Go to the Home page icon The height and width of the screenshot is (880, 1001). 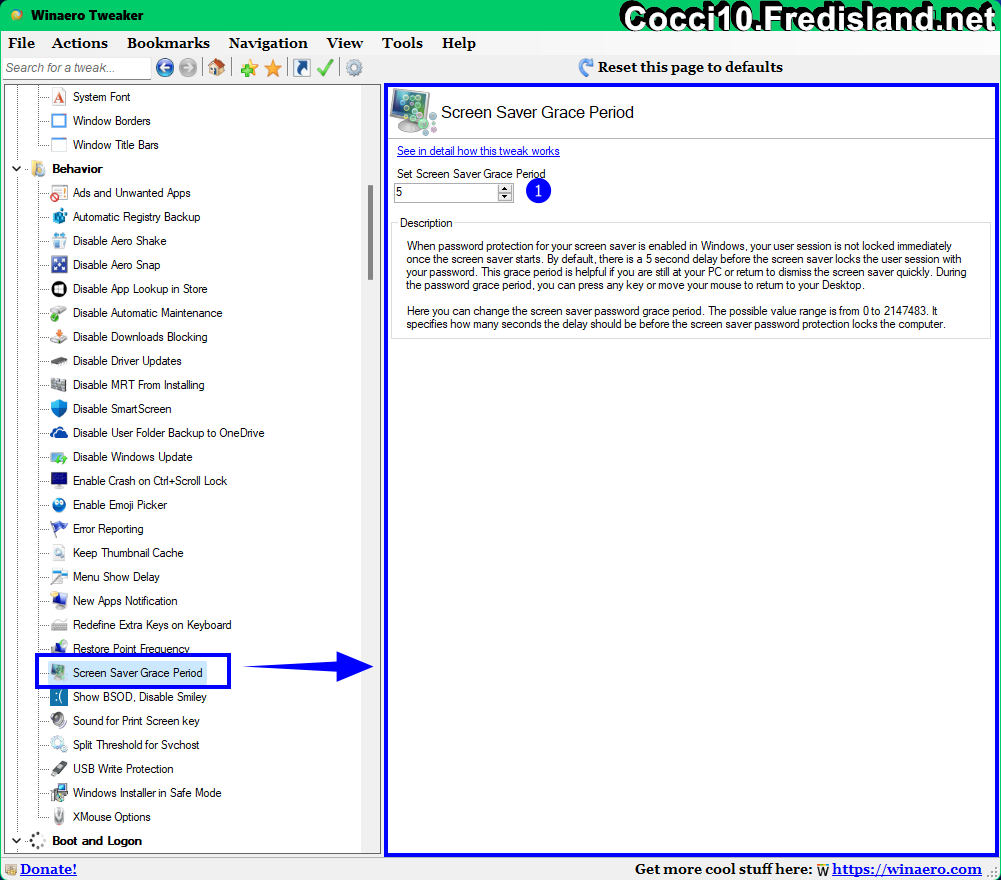pyautogui.click(x=216, y=68)
